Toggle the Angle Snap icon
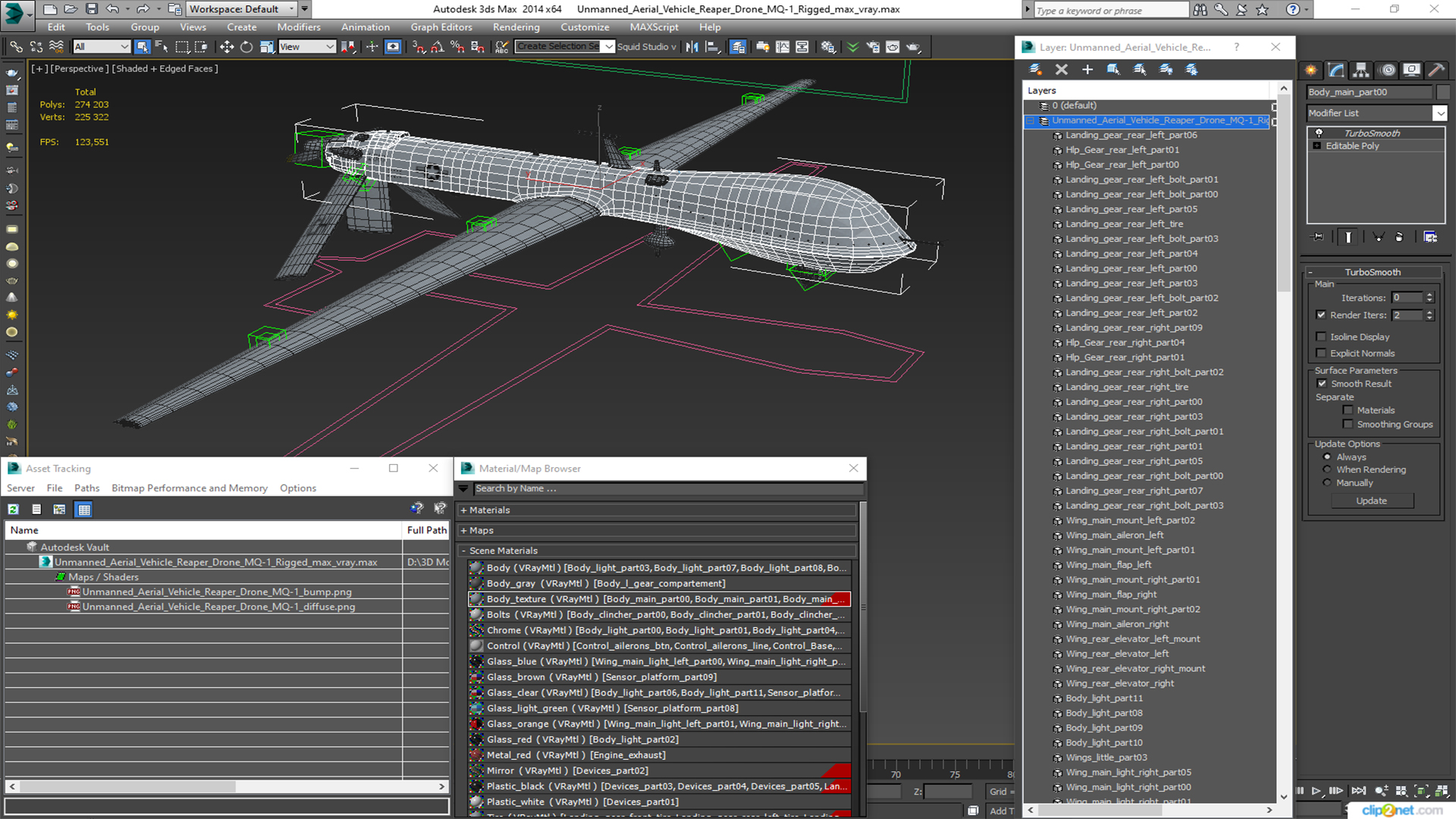1456x819 pixels. point(438,47)
